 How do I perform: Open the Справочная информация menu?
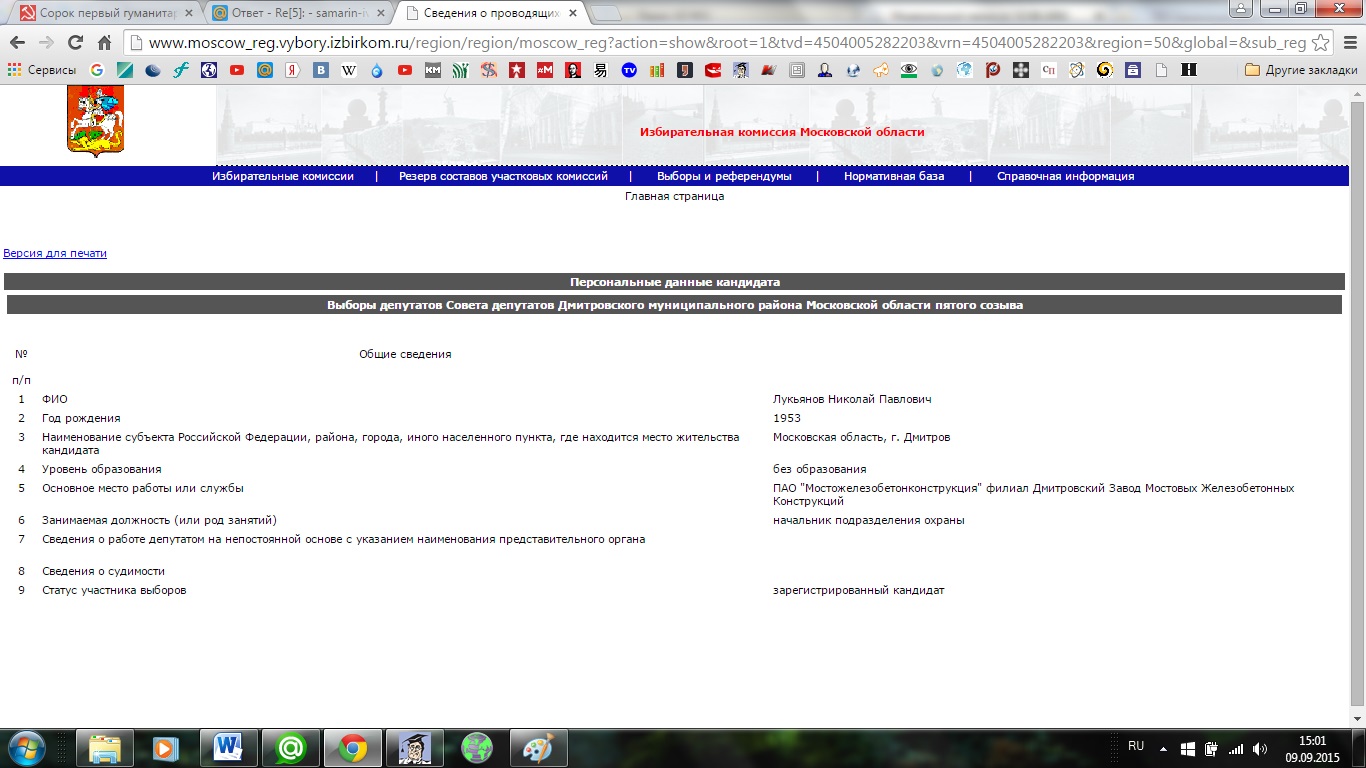1065,176
